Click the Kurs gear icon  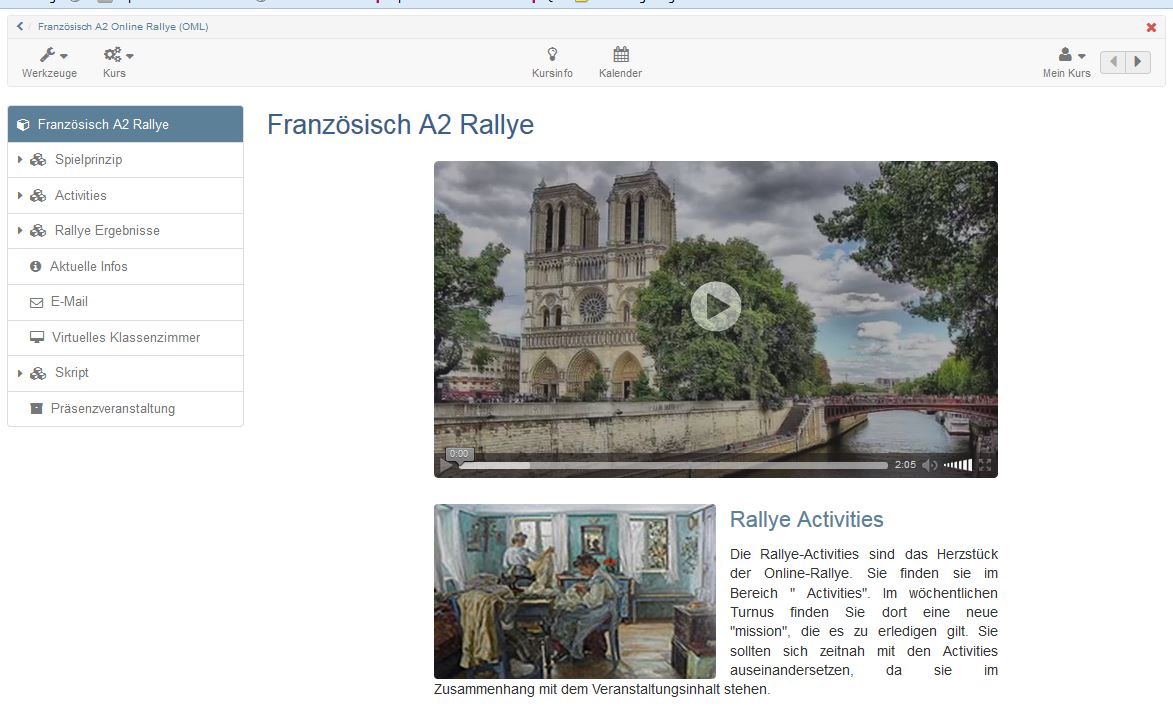pyautogui.click(x=110, y=55)
